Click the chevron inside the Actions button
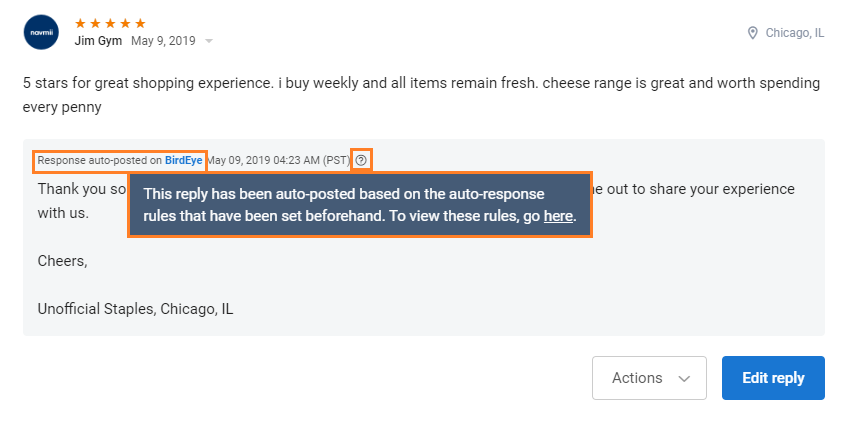This screenshot has height=427, width=845. tap(684, 379)
